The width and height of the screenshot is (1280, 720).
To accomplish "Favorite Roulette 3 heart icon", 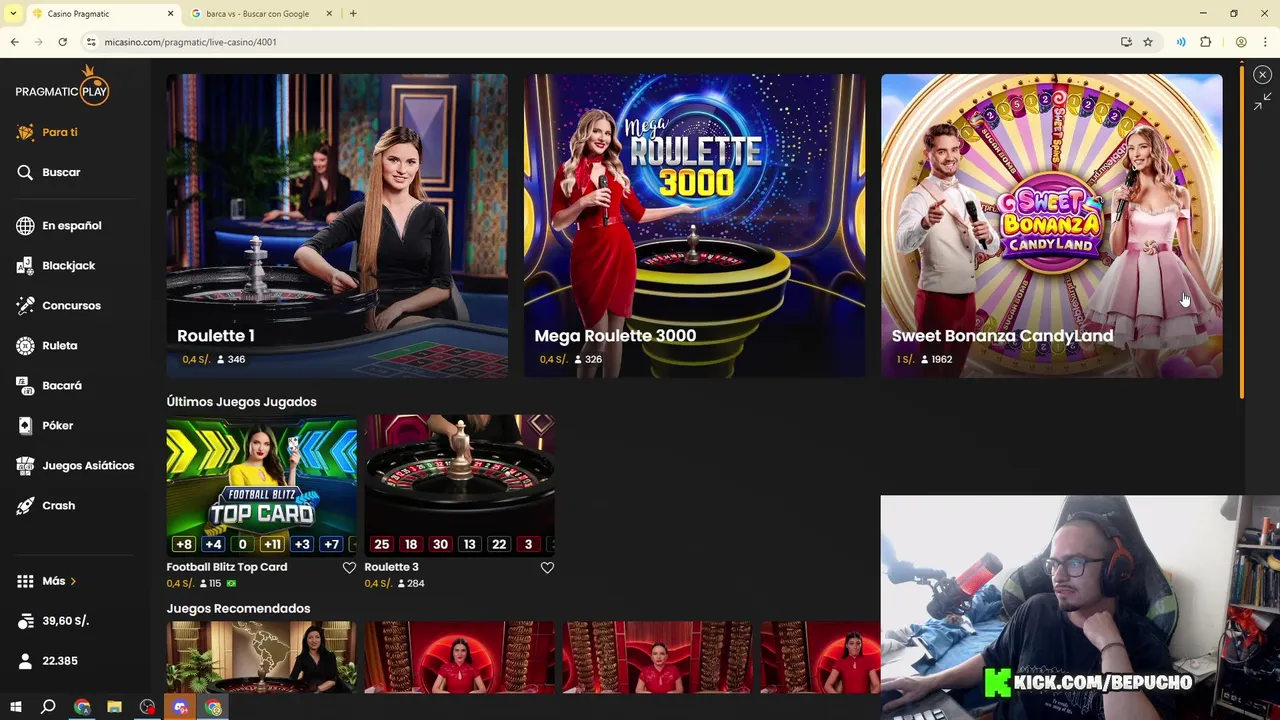I will pos(547,567).
